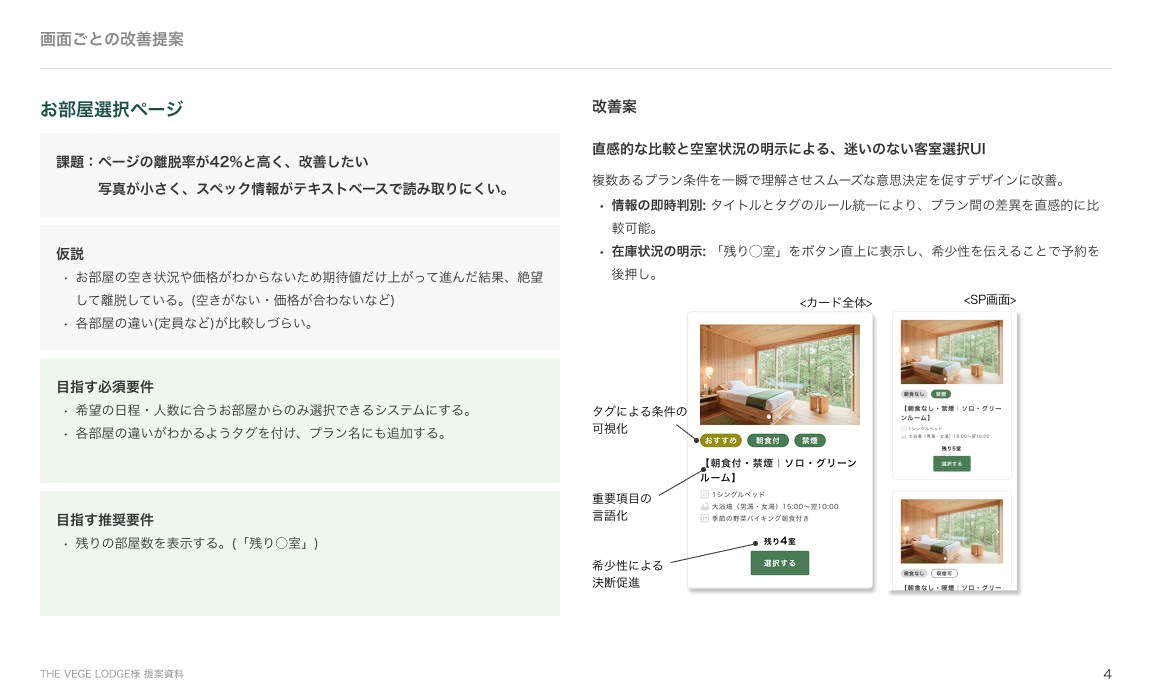
Task: Click next-photo arrow on bottom SP card image
Action: (x=999, y=532)
